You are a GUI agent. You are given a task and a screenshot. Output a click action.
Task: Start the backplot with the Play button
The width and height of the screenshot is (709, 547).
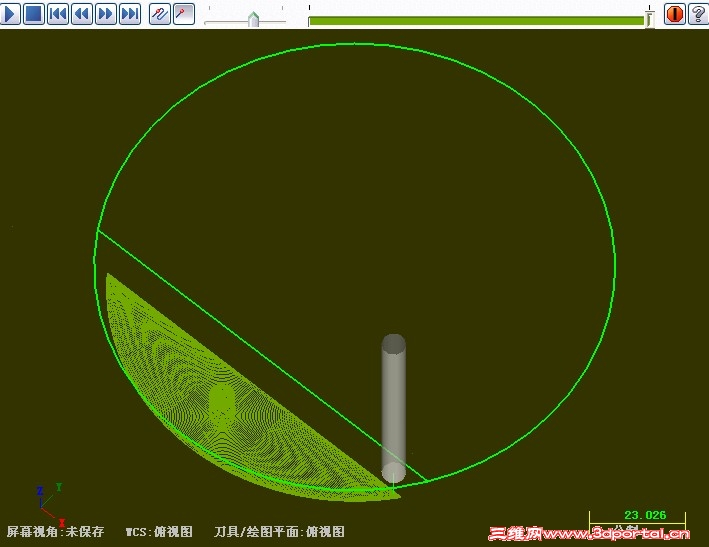10,14
